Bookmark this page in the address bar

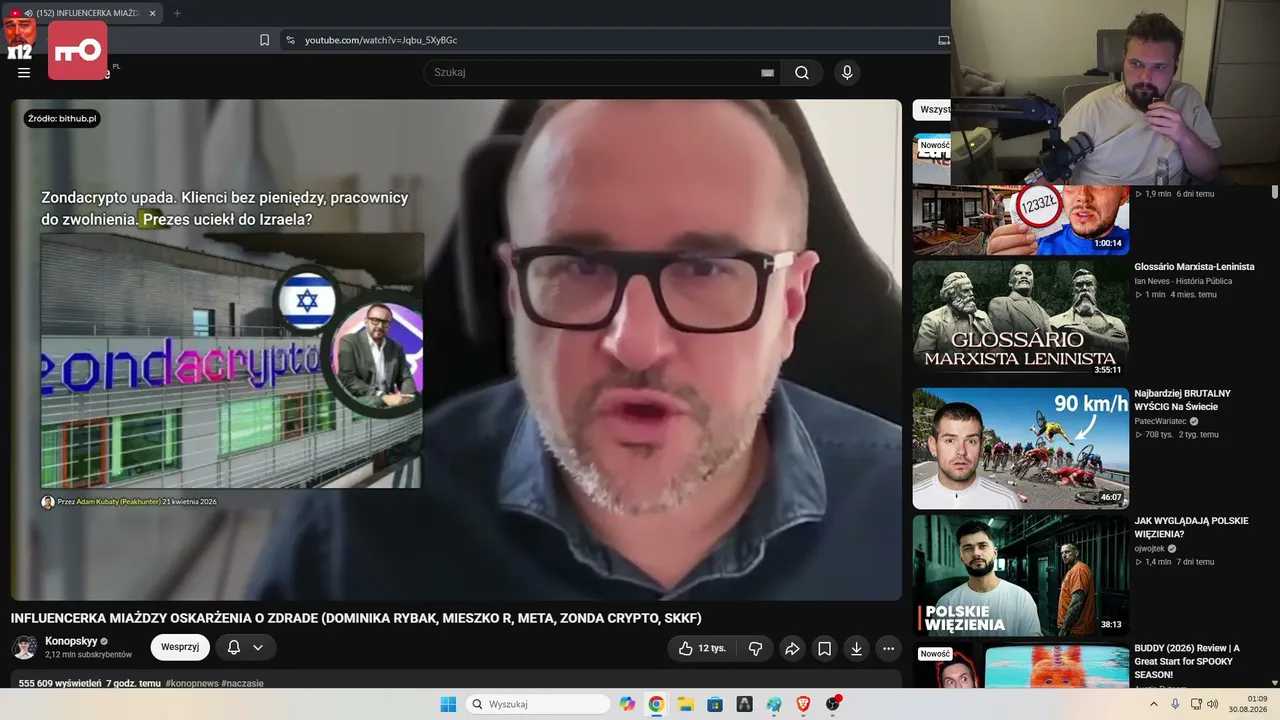tap(264, 40)
